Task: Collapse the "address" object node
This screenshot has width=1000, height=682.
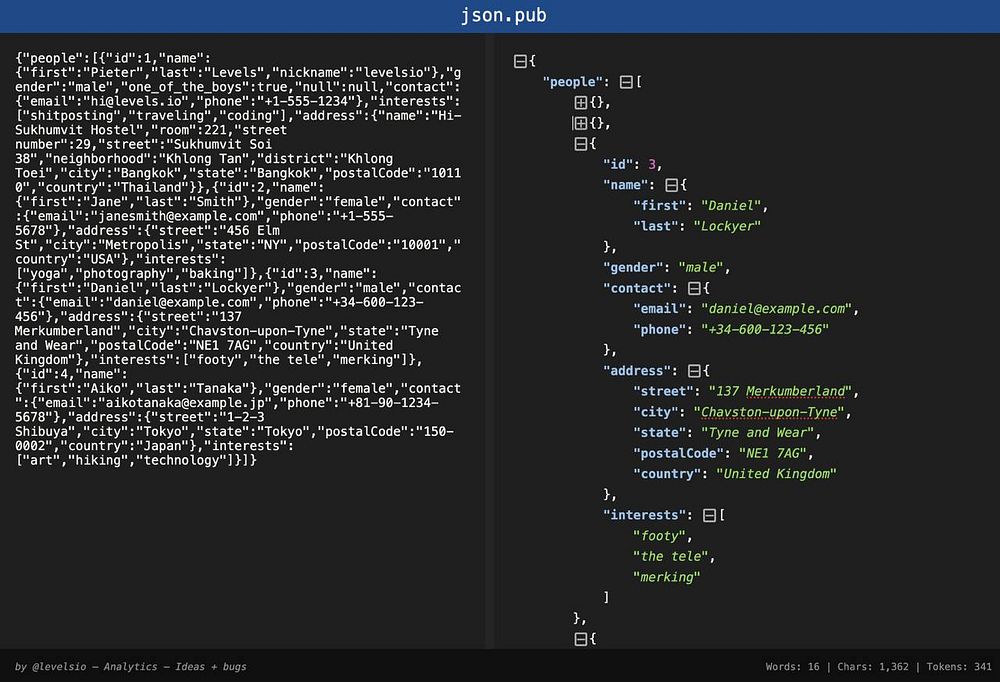Action: coord(694,371)
